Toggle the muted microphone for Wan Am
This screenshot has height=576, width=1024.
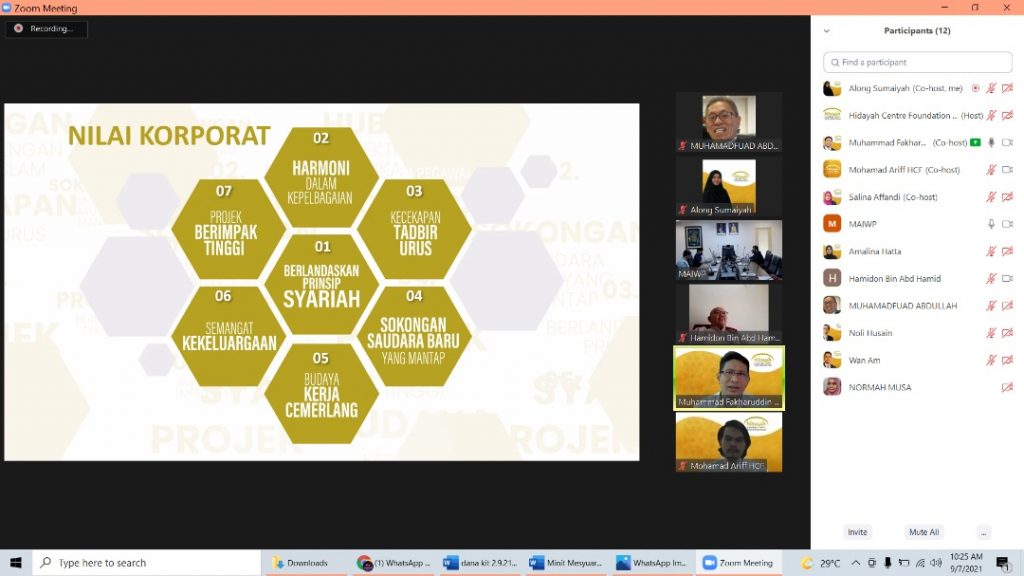tap(991, 360)
